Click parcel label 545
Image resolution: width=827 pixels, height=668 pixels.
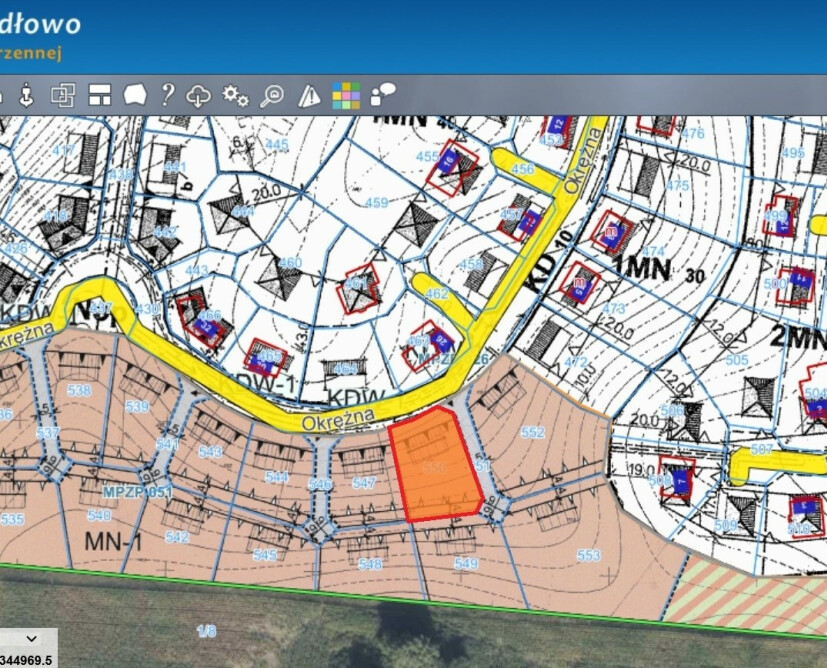pyautogui.click(x=265, y=555)
